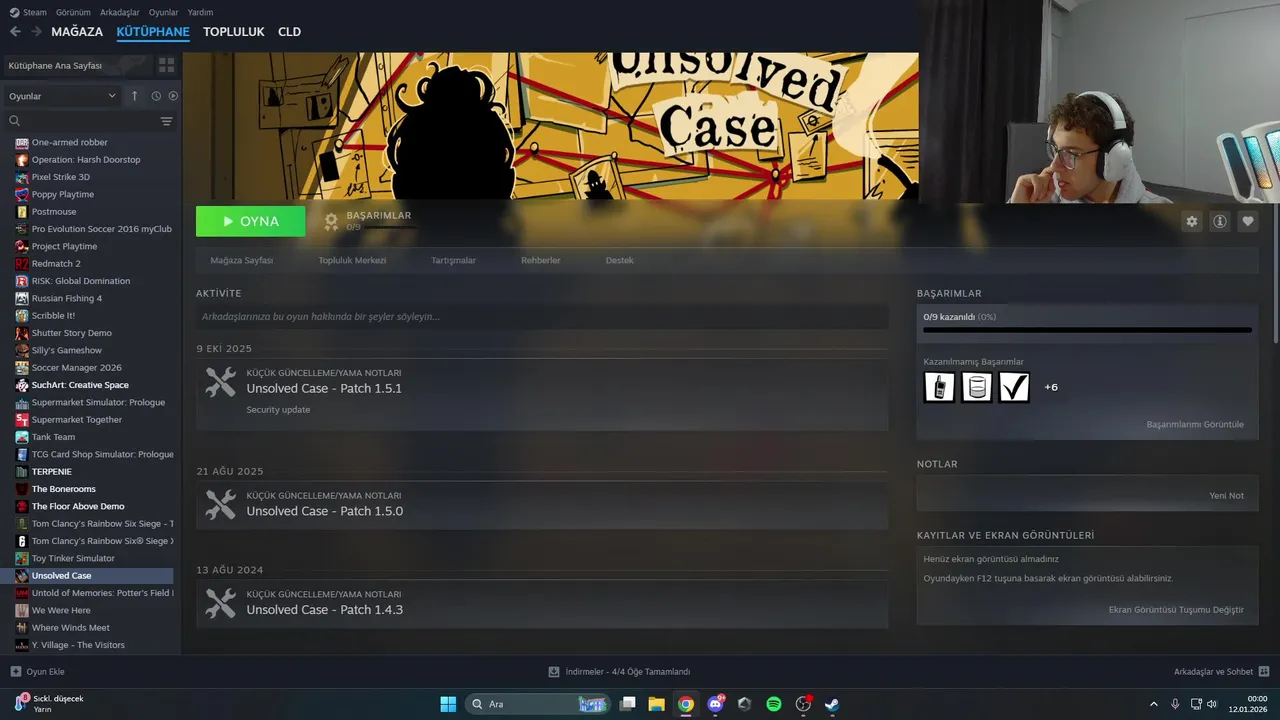Click the checkmark achievement icon

[x=1014, y=387]
